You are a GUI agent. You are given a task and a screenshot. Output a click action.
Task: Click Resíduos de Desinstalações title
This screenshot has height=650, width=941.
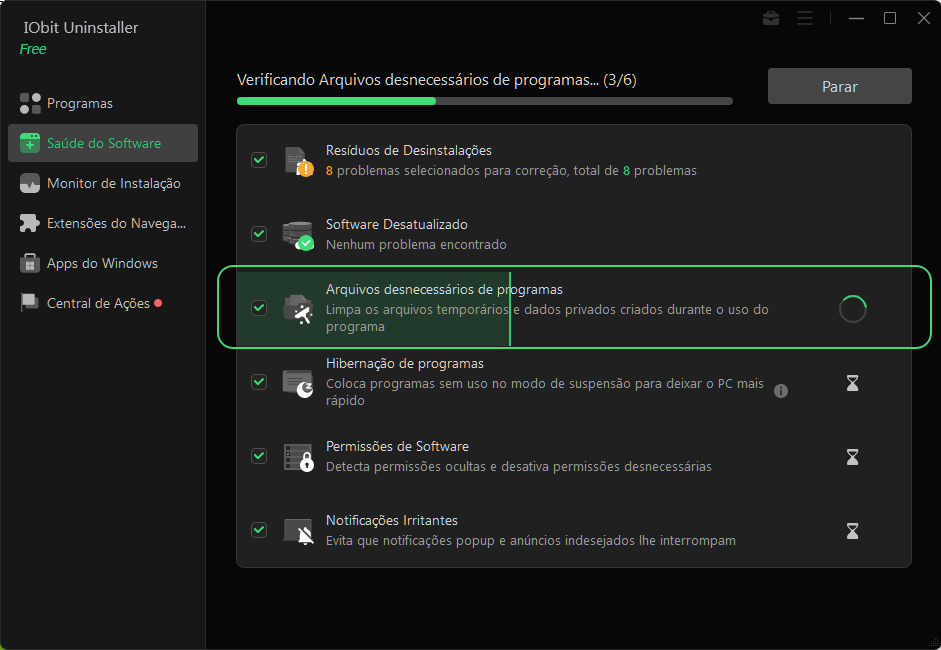(x=409, y=150)
